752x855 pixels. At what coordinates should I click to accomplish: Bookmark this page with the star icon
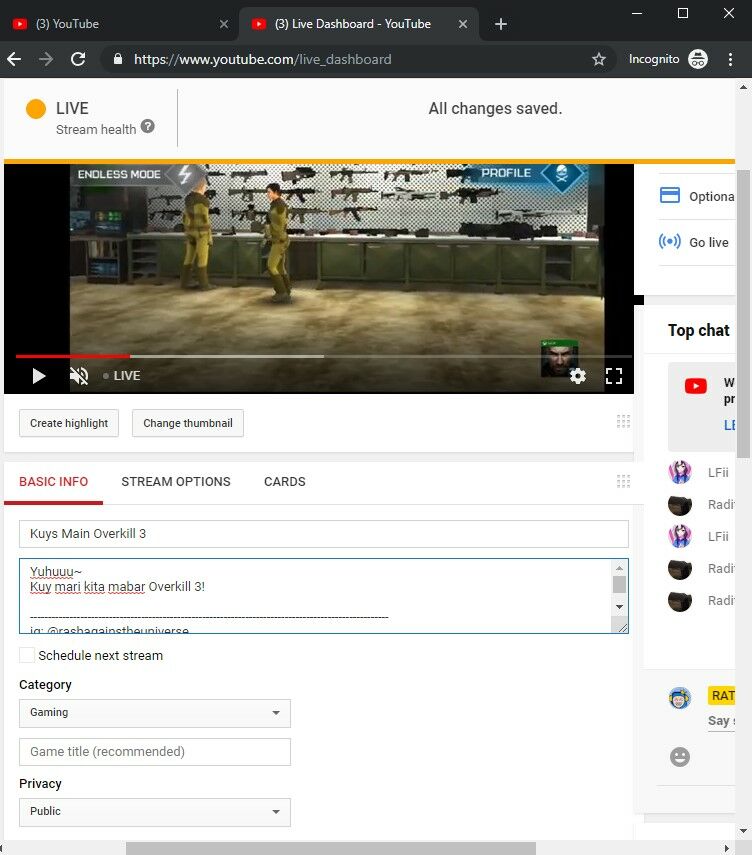599,59
